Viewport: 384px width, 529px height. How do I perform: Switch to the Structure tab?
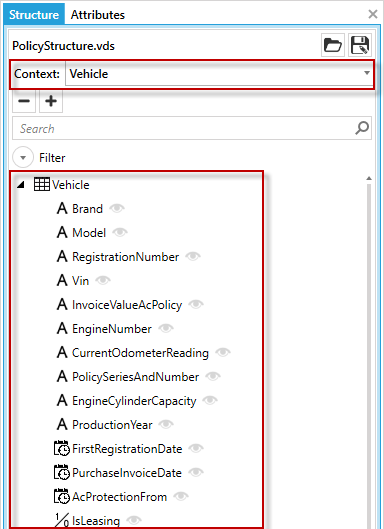pyautogui.click(x=34, y=15)
